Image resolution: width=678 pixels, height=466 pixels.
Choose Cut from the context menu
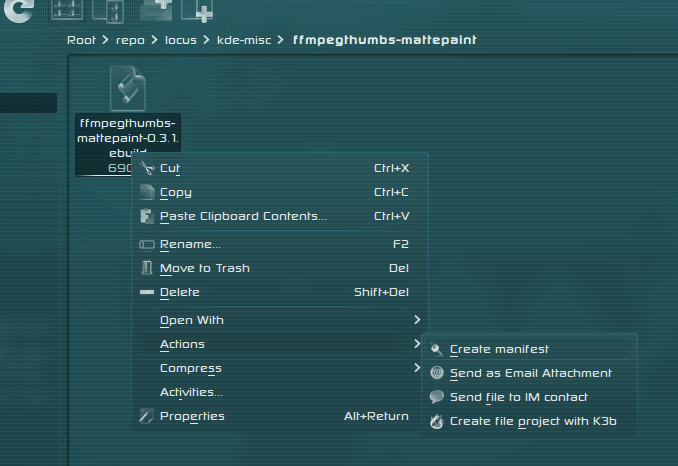point(280,168)
